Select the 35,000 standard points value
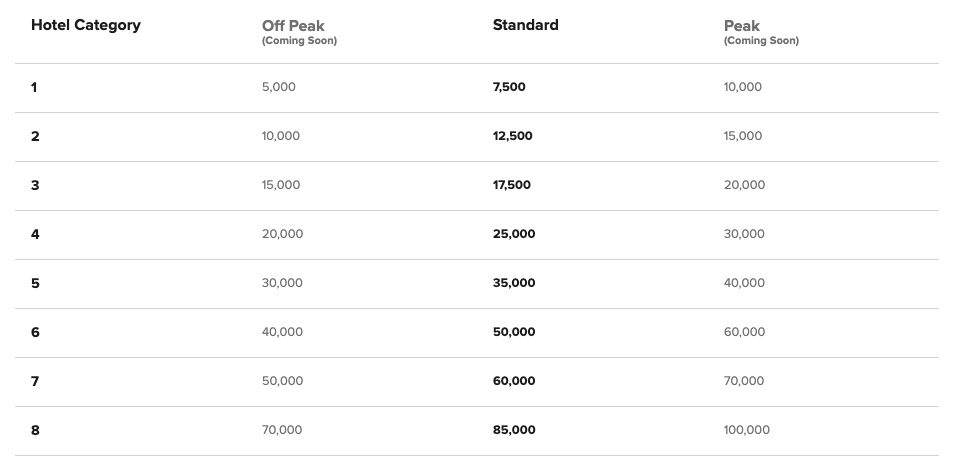Screen dimensions: 956x464 [x=514, y=283]
